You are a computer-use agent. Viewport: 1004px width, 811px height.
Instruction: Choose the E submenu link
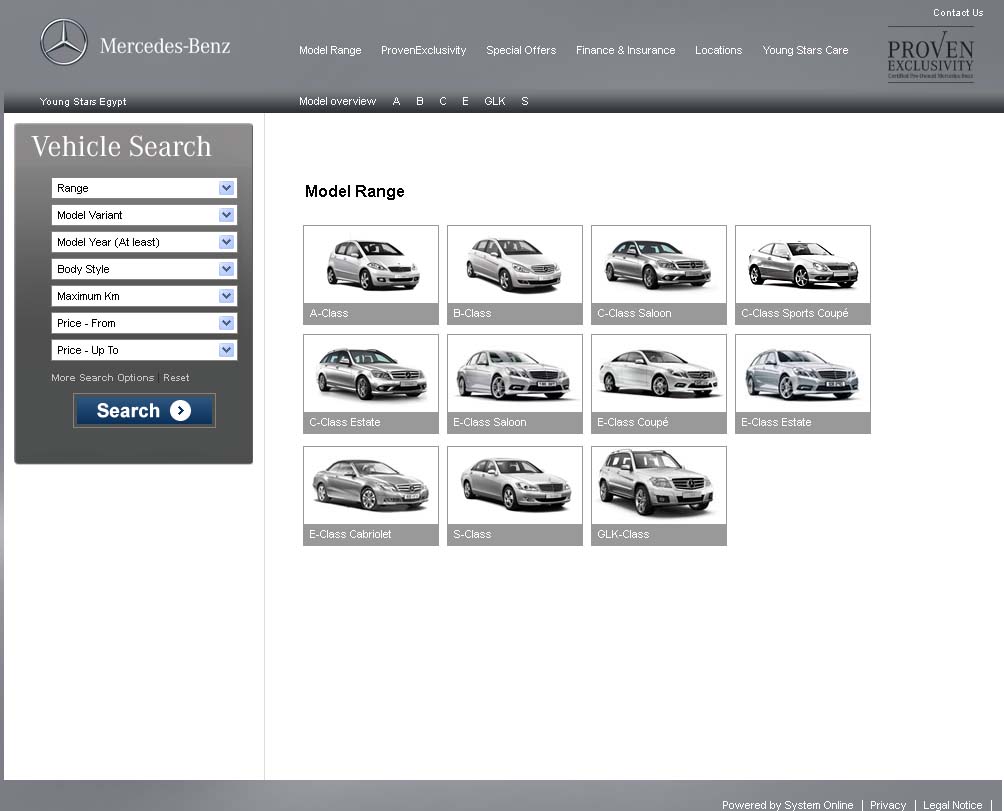coord(465,101)
